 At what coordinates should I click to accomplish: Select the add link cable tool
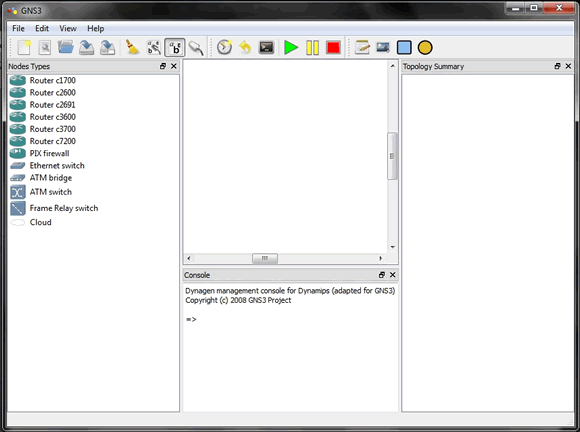coord(196,48)
